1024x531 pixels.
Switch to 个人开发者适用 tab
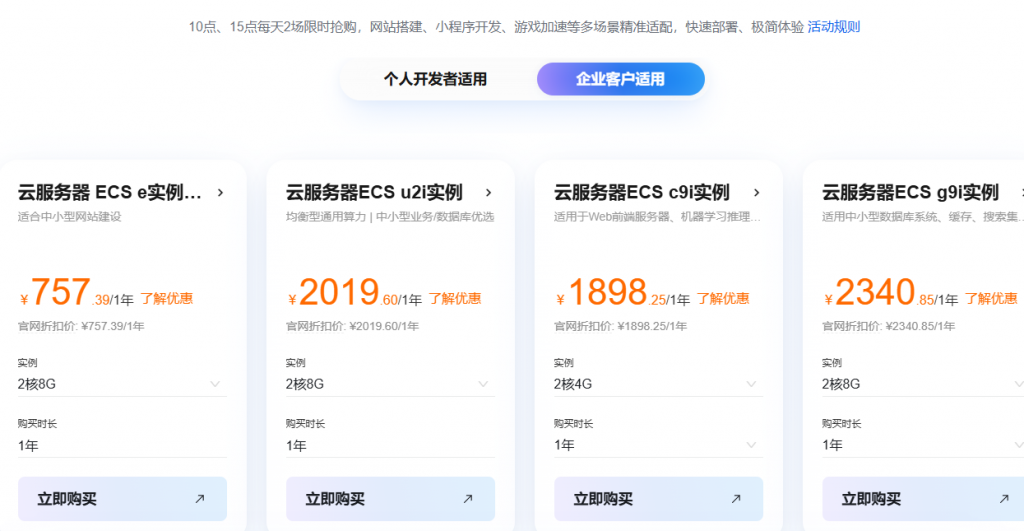click(435, 79)
